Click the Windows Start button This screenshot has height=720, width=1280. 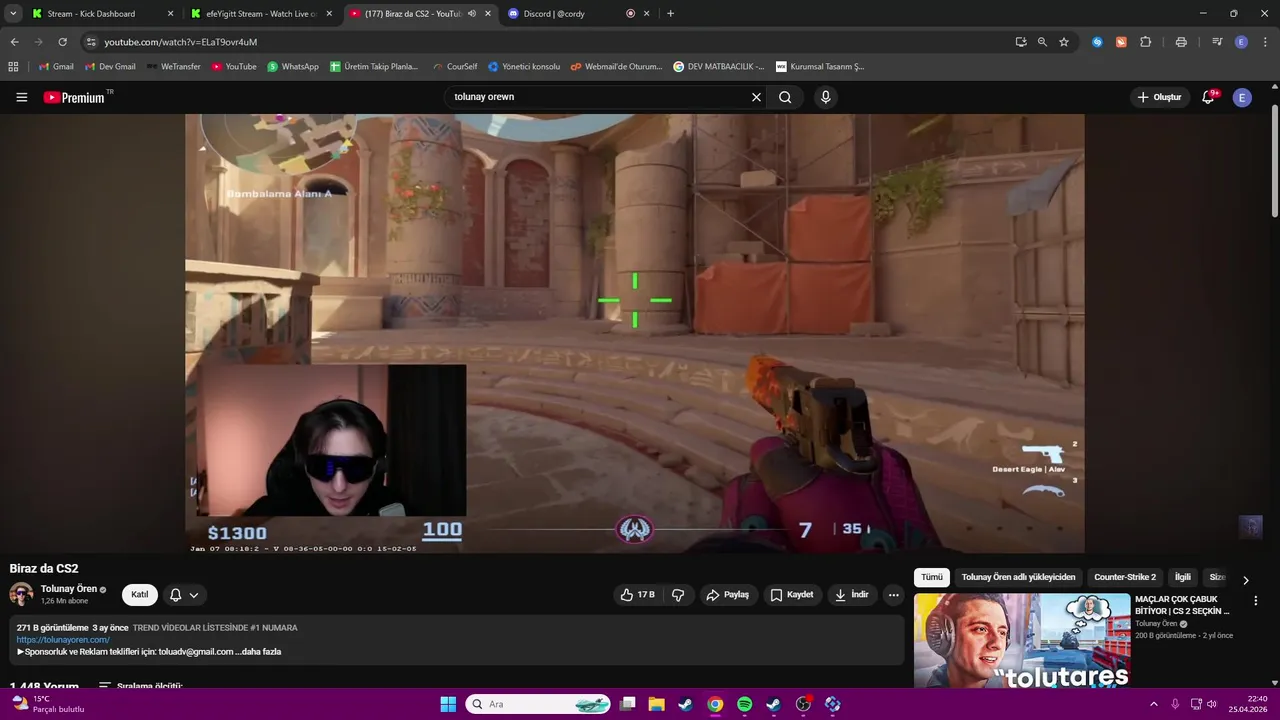tap(448, 704)
